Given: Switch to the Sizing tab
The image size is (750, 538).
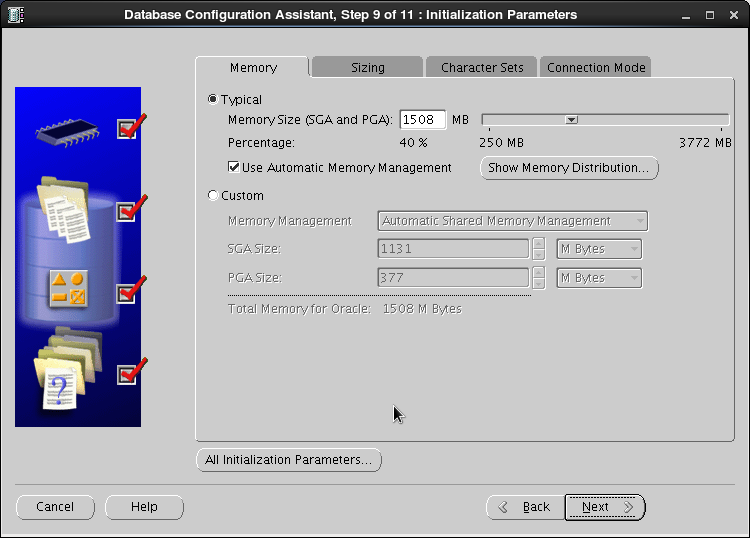Looking at the screenshot, I should [367, 67].
